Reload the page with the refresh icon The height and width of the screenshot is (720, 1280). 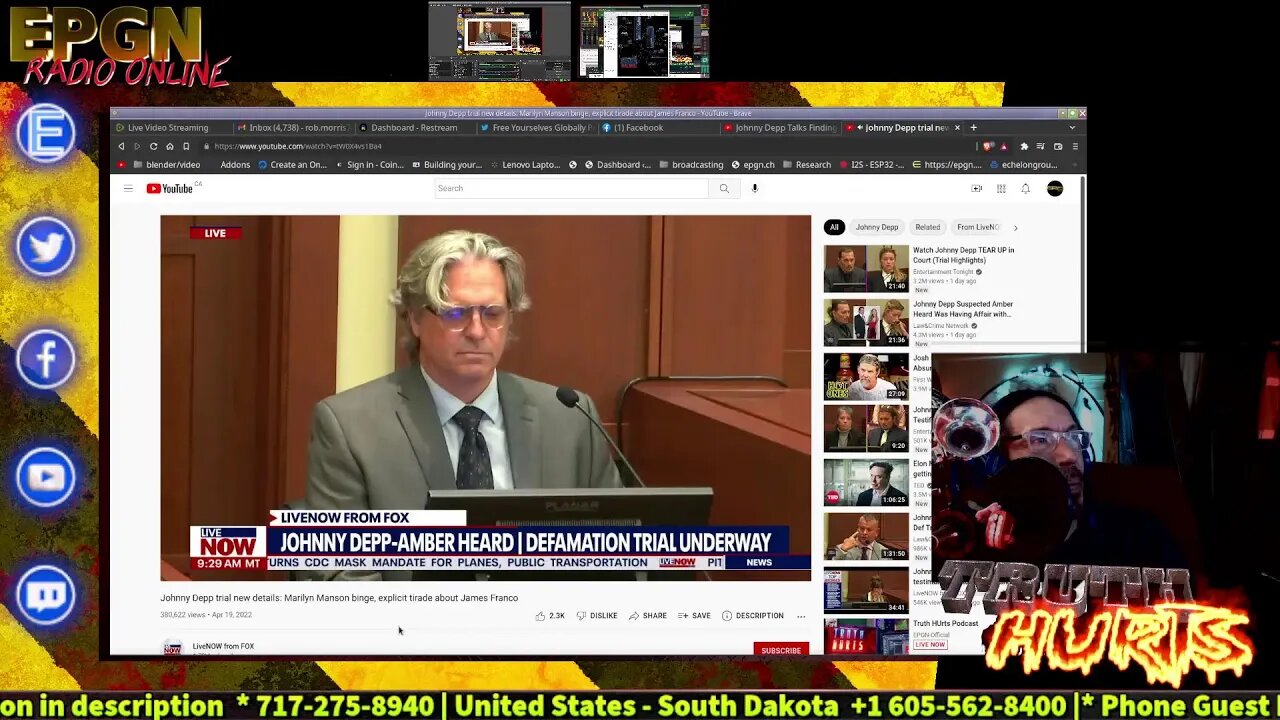[x=153, y=146]
